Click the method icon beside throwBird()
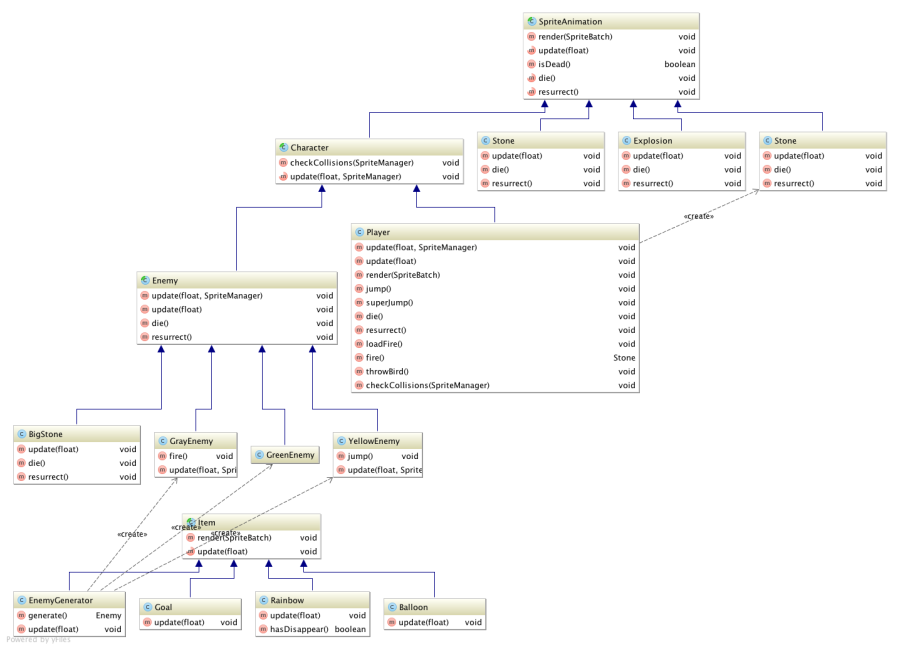 pos(359,371)
